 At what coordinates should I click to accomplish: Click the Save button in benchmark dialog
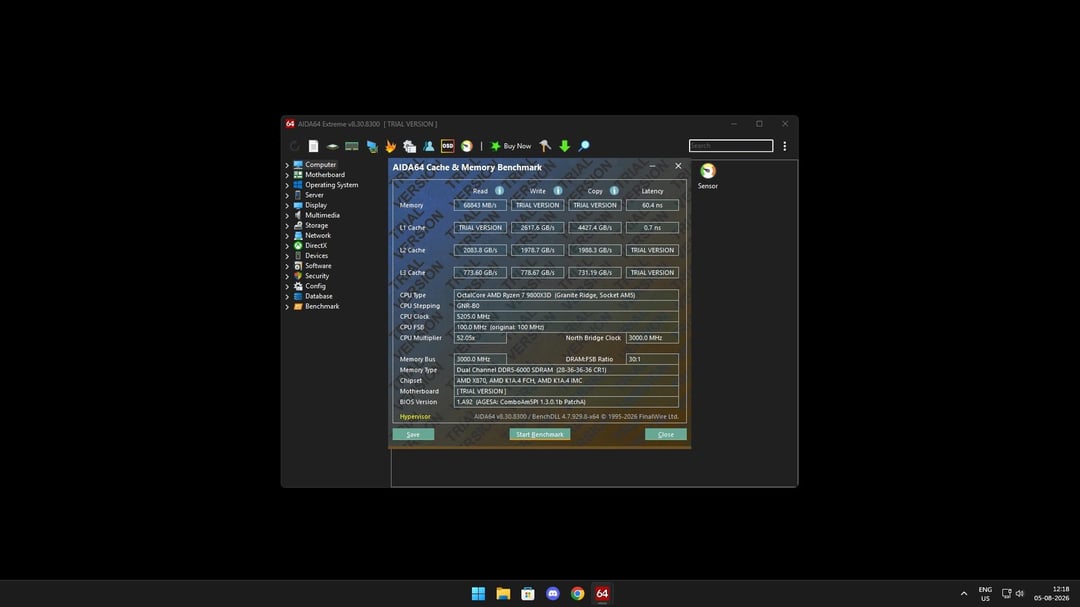click(x=413, y=434)
